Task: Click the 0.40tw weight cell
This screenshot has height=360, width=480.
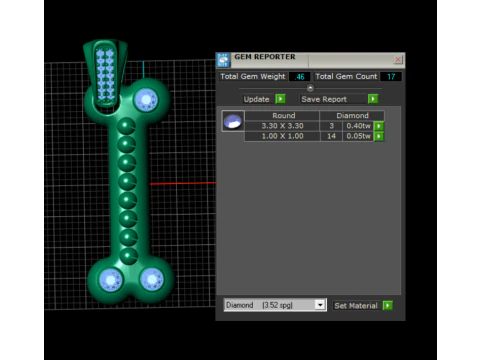Action: 358,126
